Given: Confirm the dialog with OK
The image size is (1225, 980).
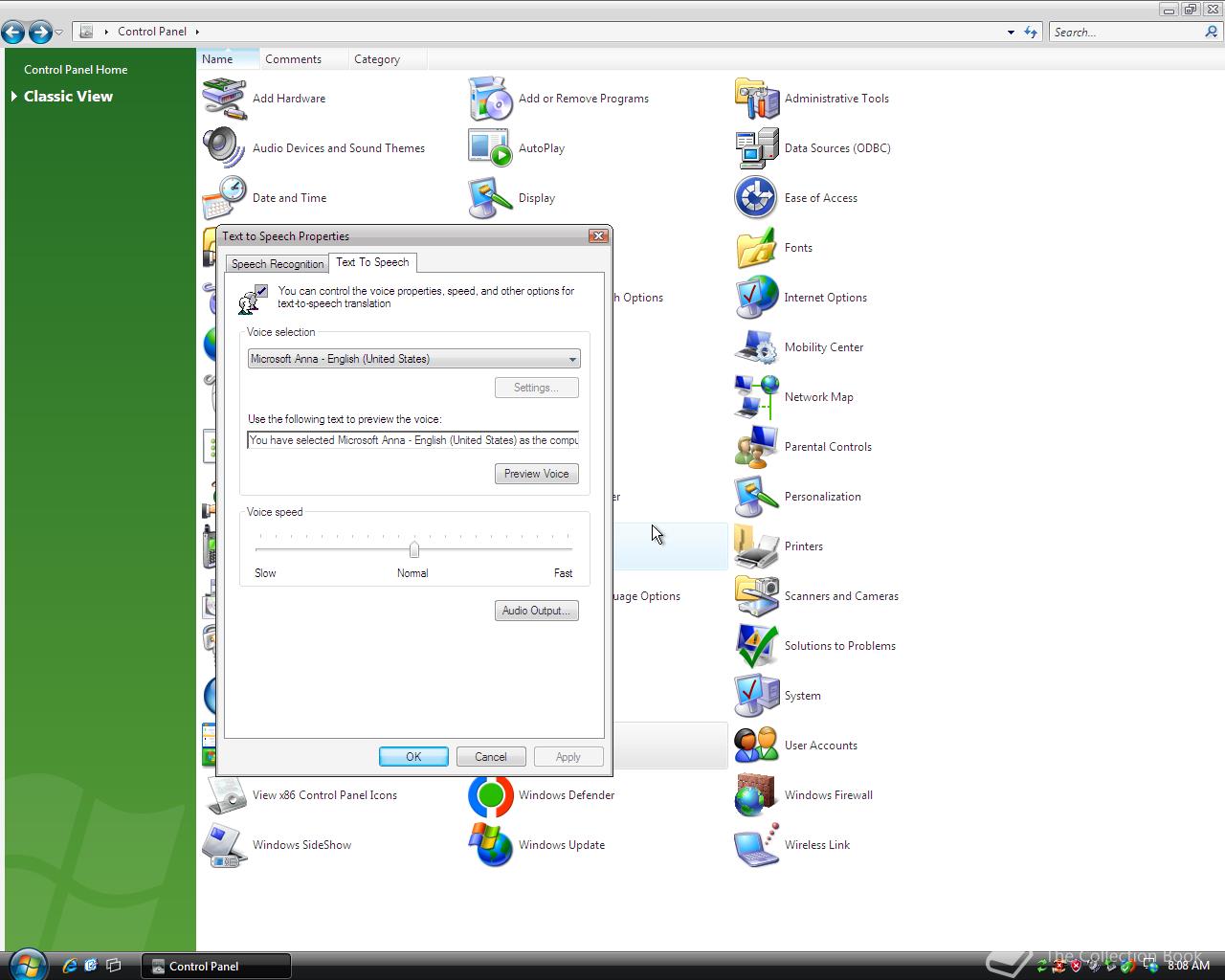Looking at the screenshot, I should pos(413,757).
